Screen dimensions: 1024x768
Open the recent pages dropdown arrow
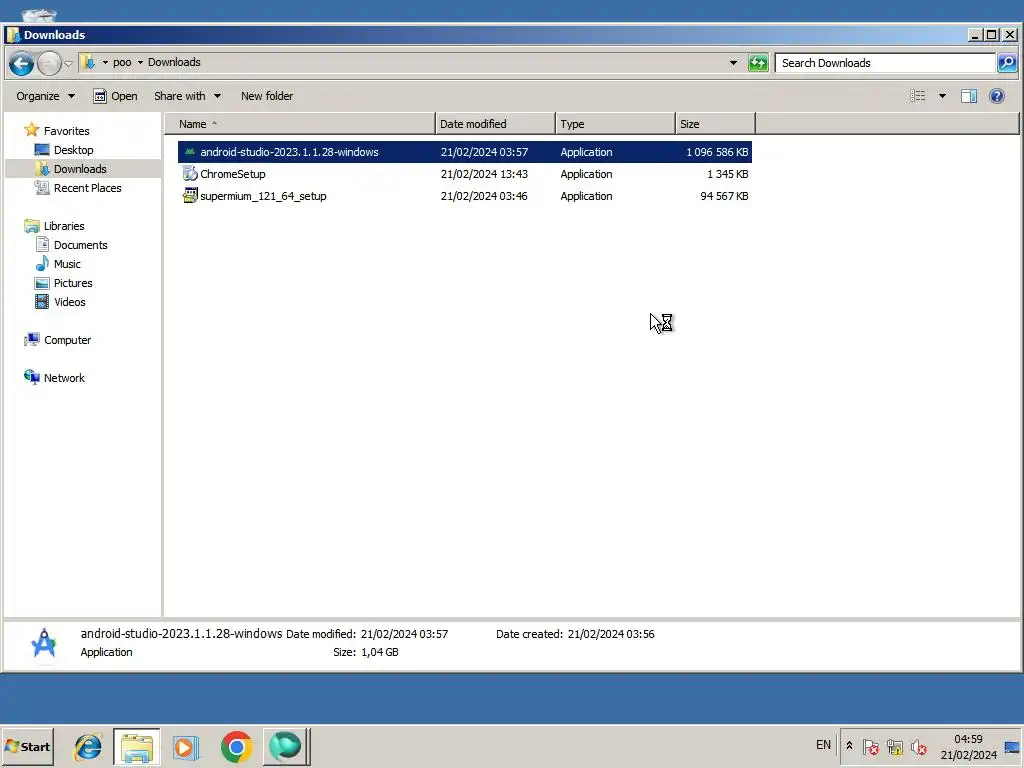[68, 64]
